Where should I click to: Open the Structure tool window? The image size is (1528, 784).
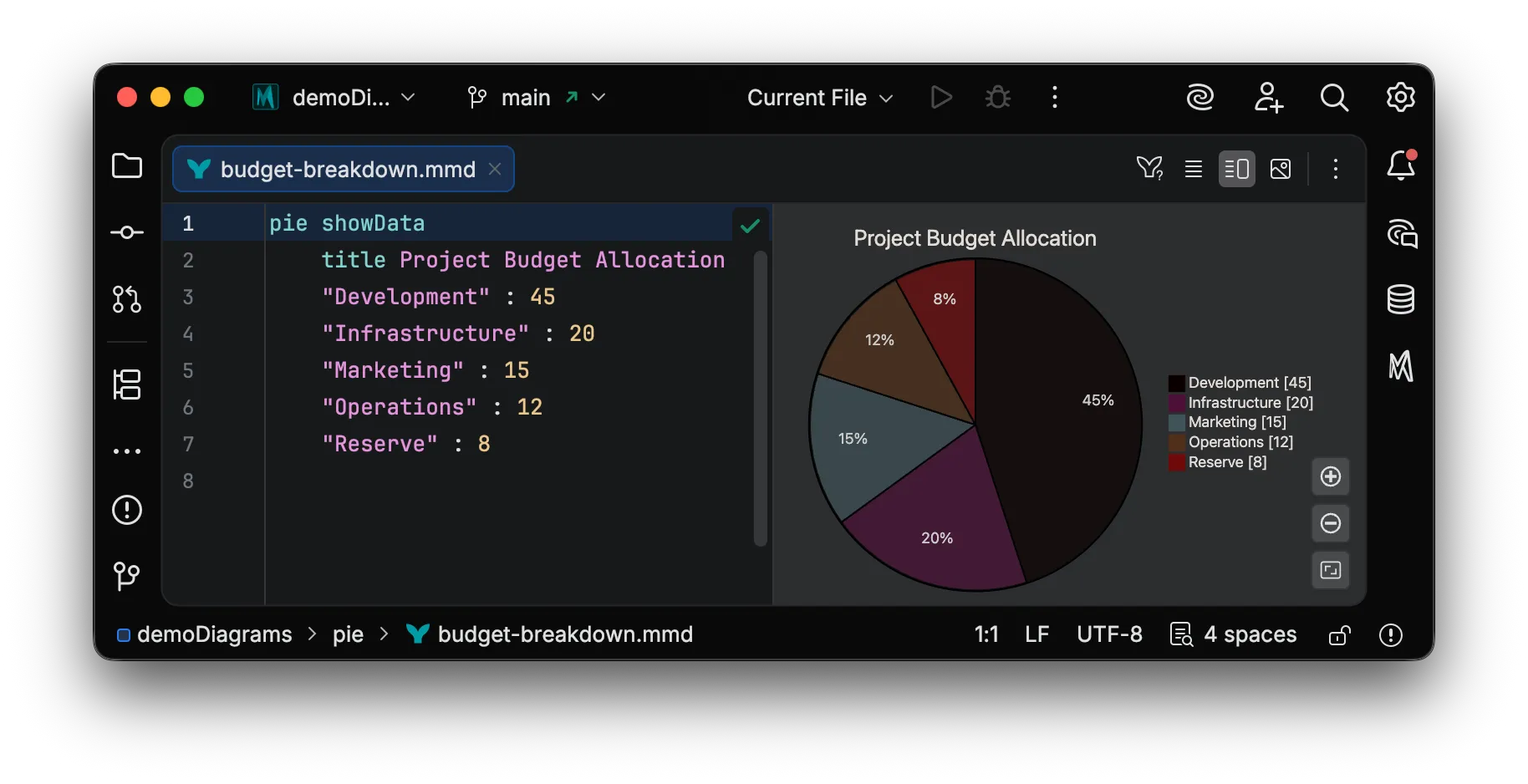[x=127, y=384]
